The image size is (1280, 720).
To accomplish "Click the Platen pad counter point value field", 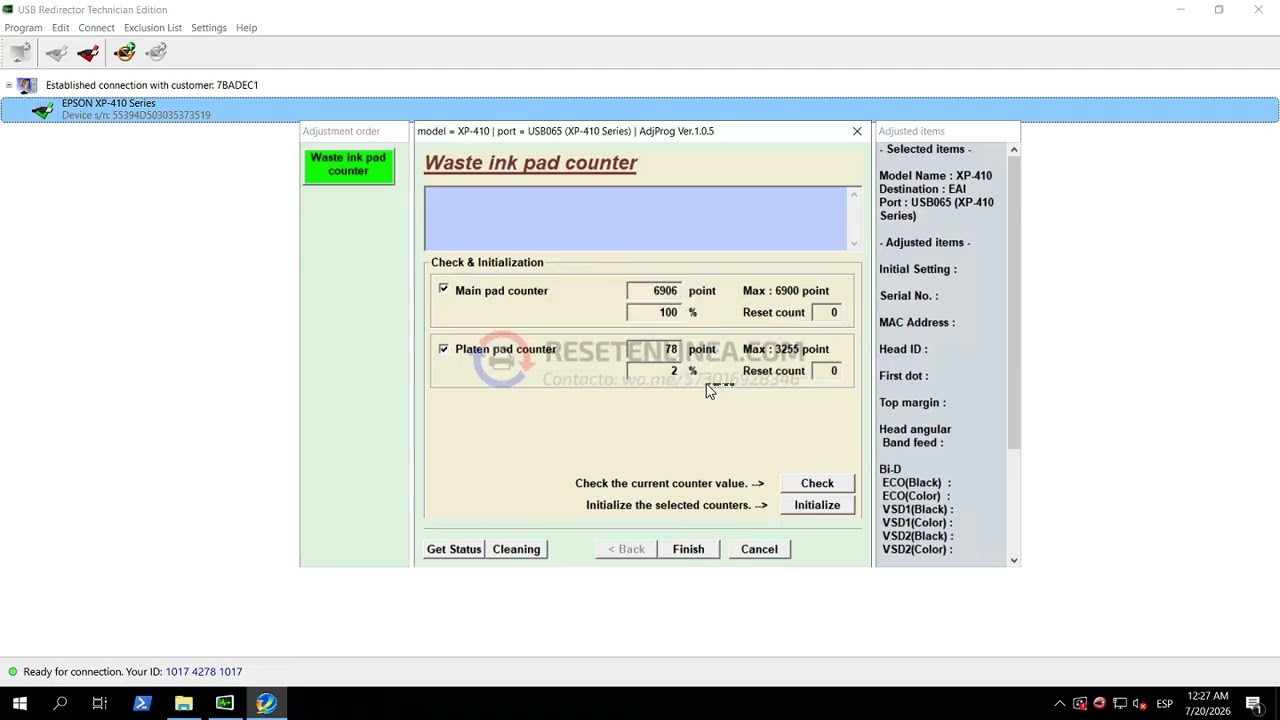I will 654,349.
